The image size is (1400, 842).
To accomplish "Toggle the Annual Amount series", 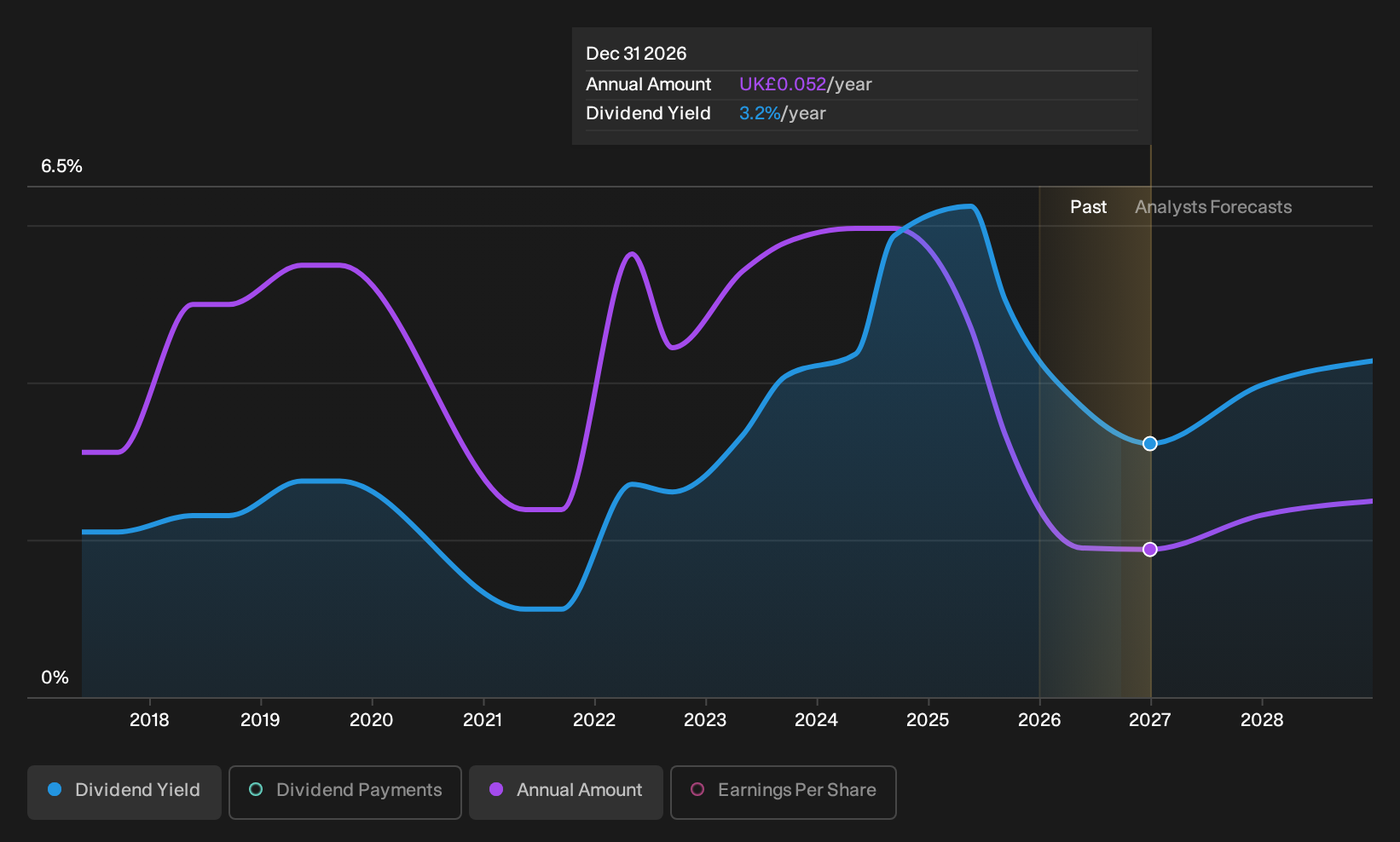I will 566,793.
